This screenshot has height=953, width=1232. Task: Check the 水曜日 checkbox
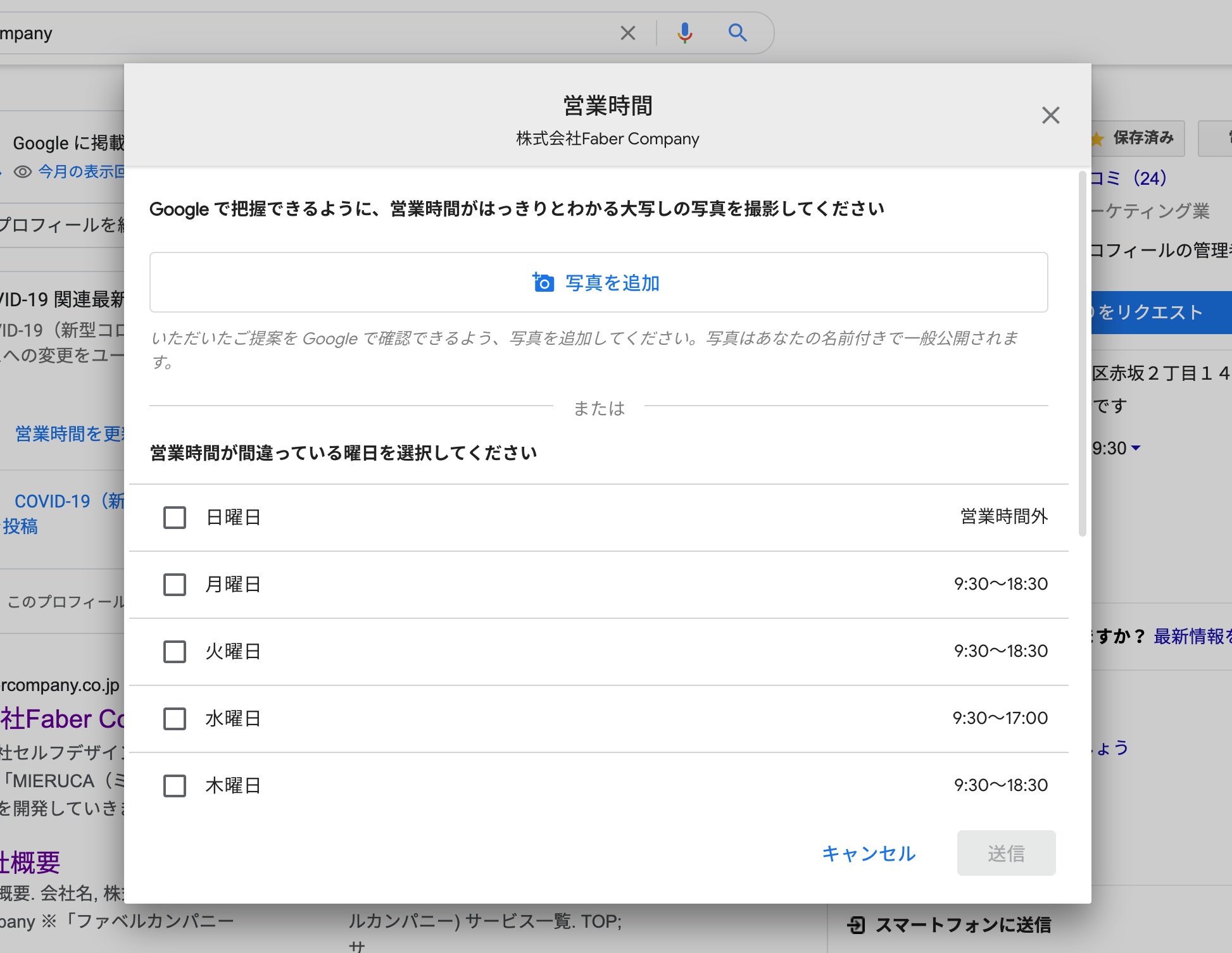[x=175, y=719]
